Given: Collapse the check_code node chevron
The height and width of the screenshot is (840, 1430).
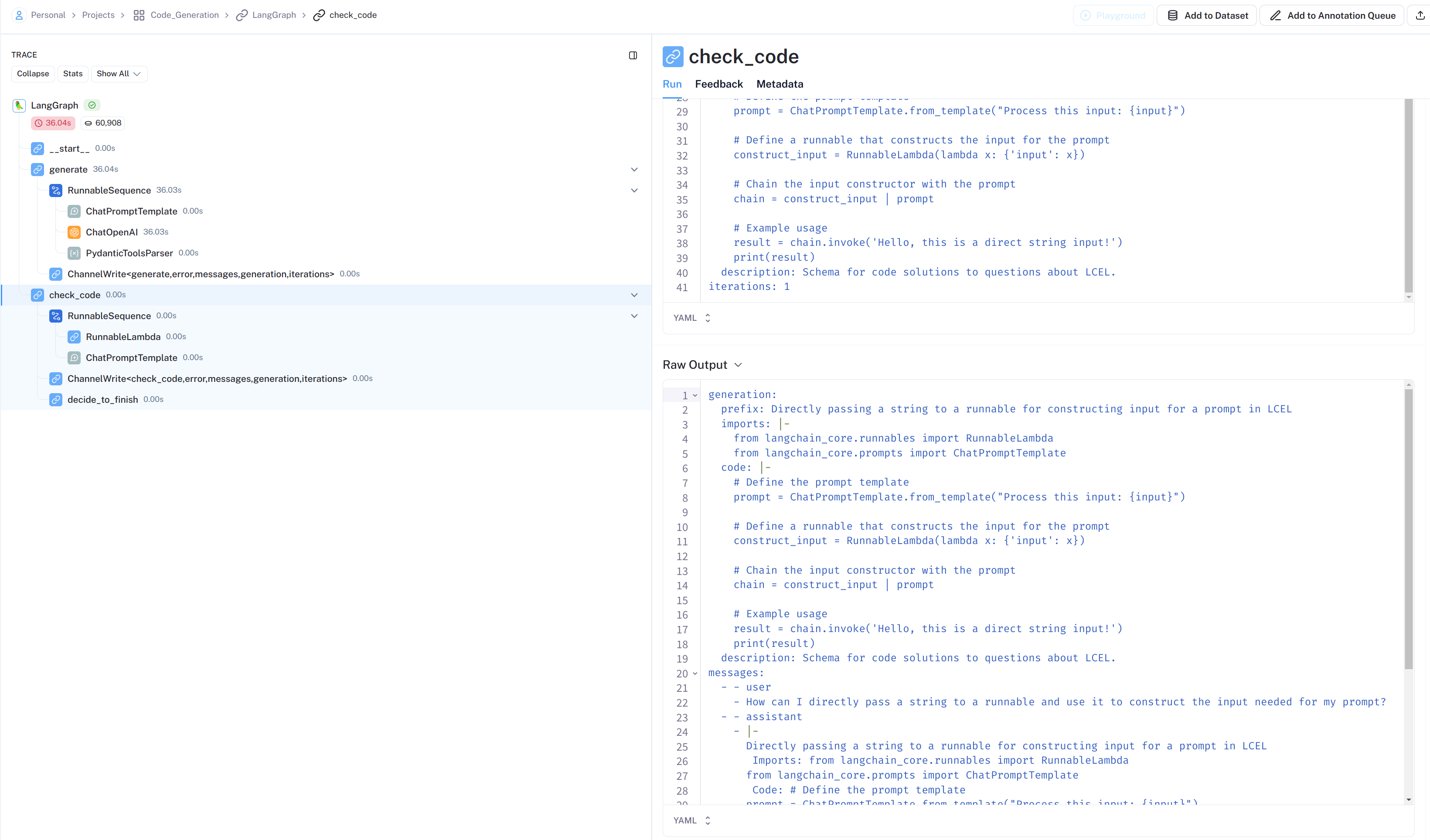Looking at the screenshot, I should (634, 295).
